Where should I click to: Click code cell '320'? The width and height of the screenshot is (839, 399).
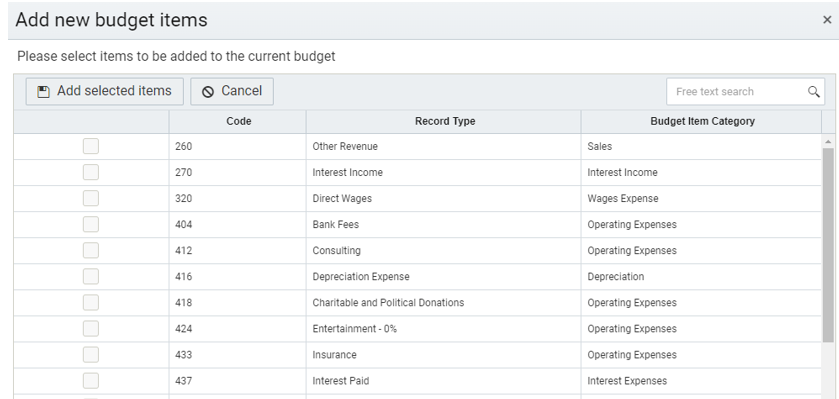[x=238, y=198]
